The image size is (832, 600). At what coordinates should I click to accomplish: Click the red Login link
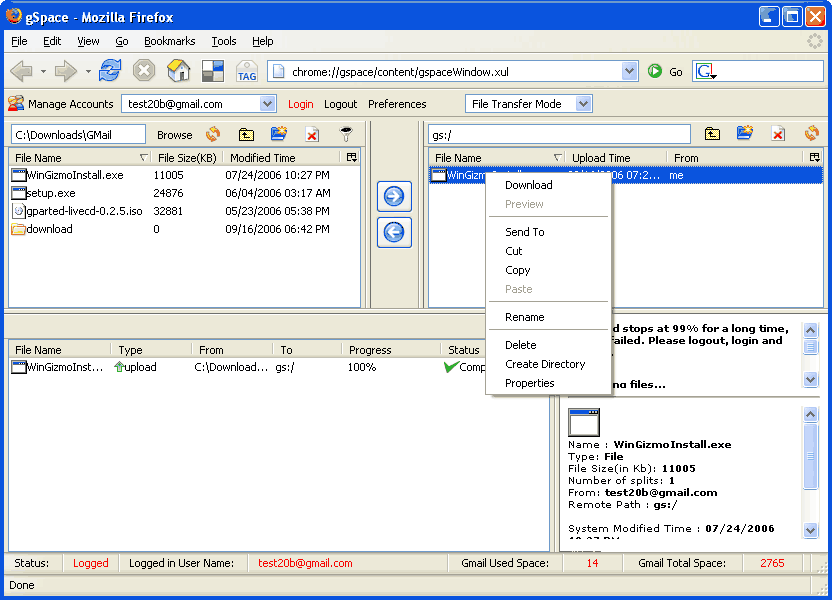(300, 104)
